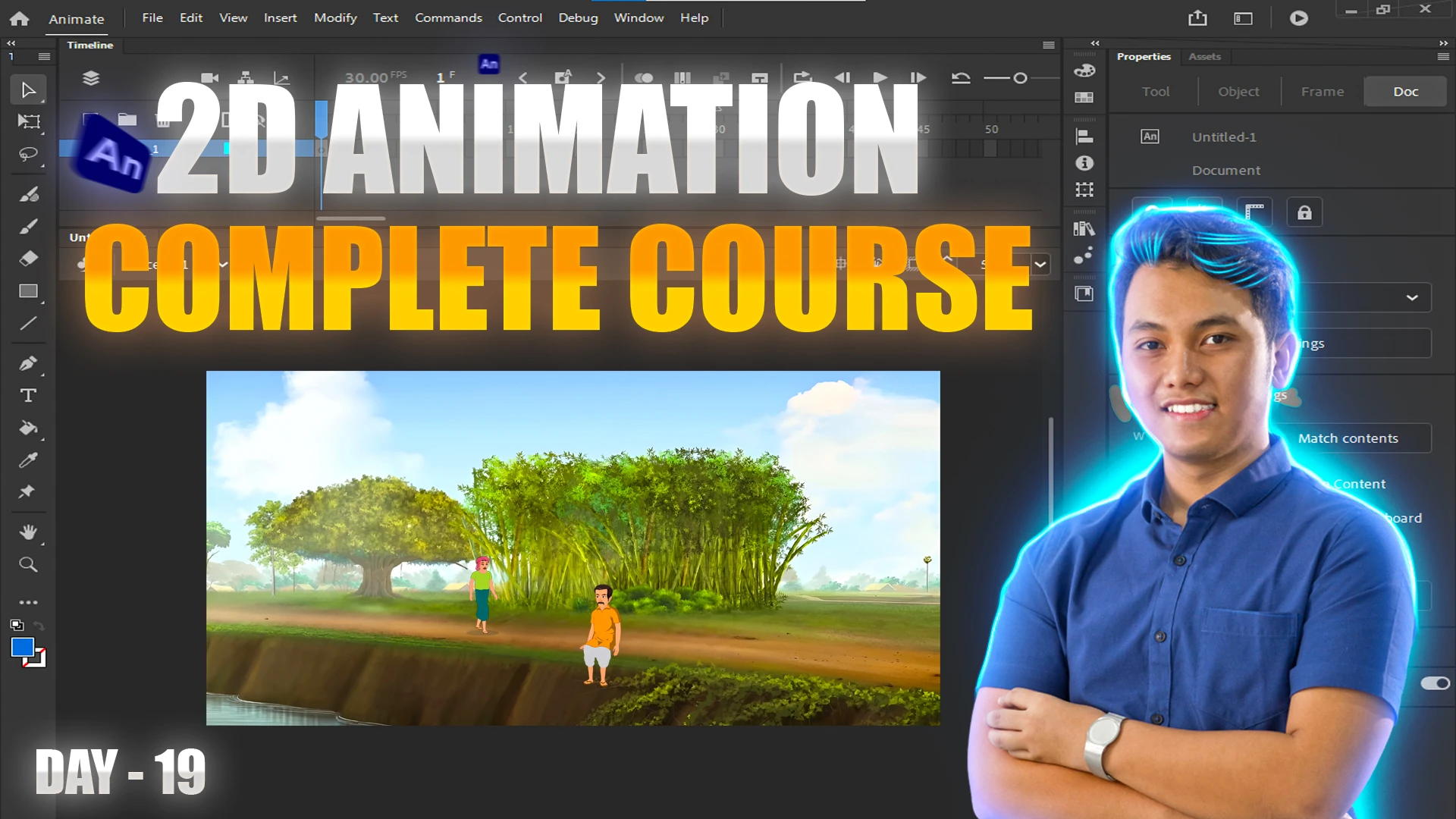The height and width of the screenshot is (819, 1456).
Task: Expand the icon panel dock arrows
Action: click(x=1095, y=43)
